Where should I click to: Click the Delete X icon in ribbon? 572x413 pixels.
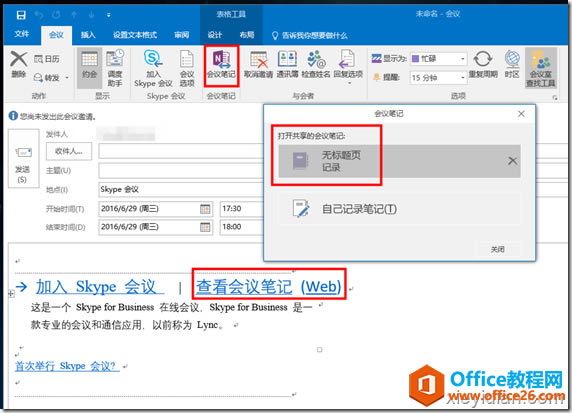[x=19, y=59]
